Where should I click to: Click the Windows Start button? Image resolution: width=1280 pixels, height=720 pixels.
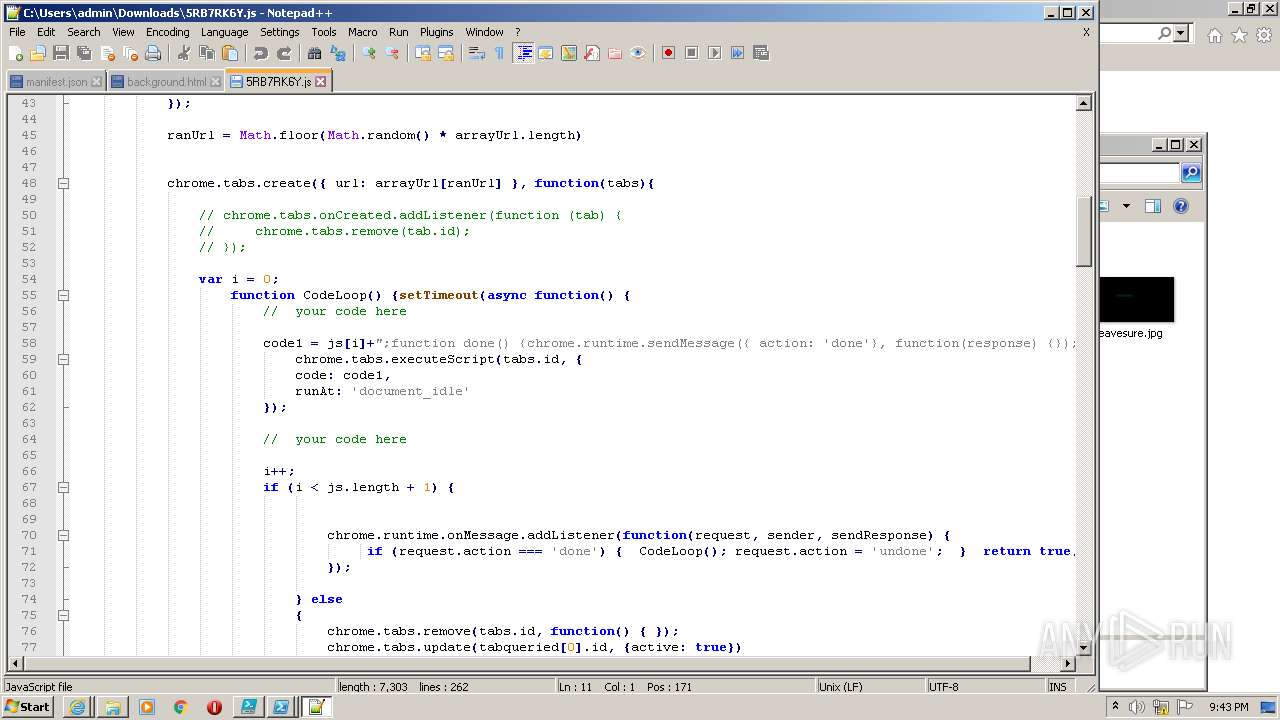[x=28, y=707]
